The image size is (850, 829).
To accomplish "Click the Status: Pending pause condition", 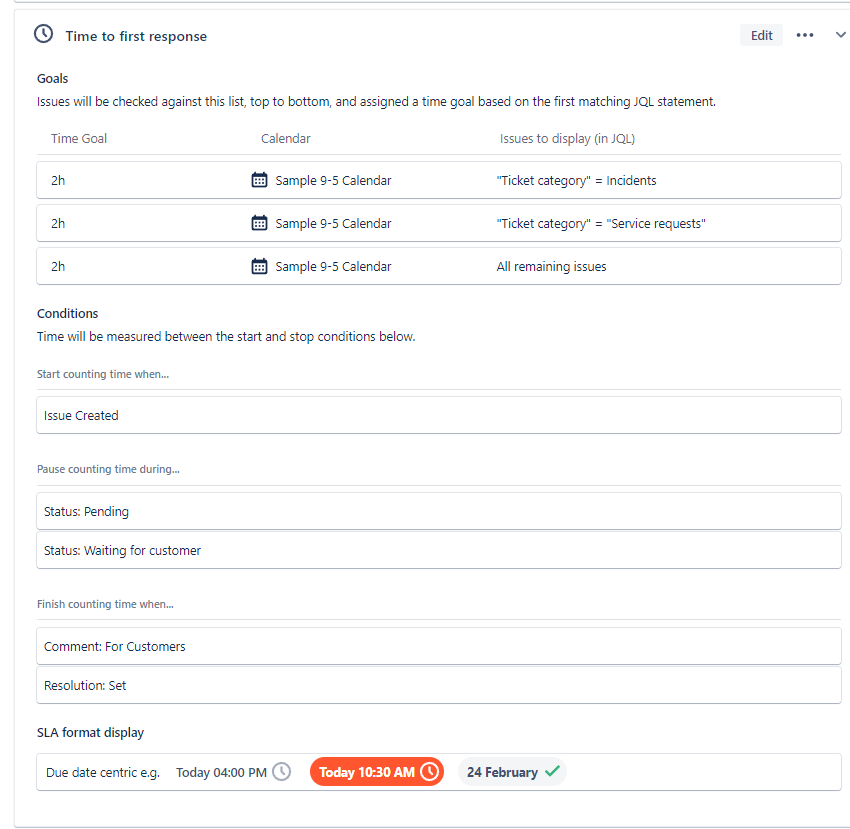I will click(439, 511).
